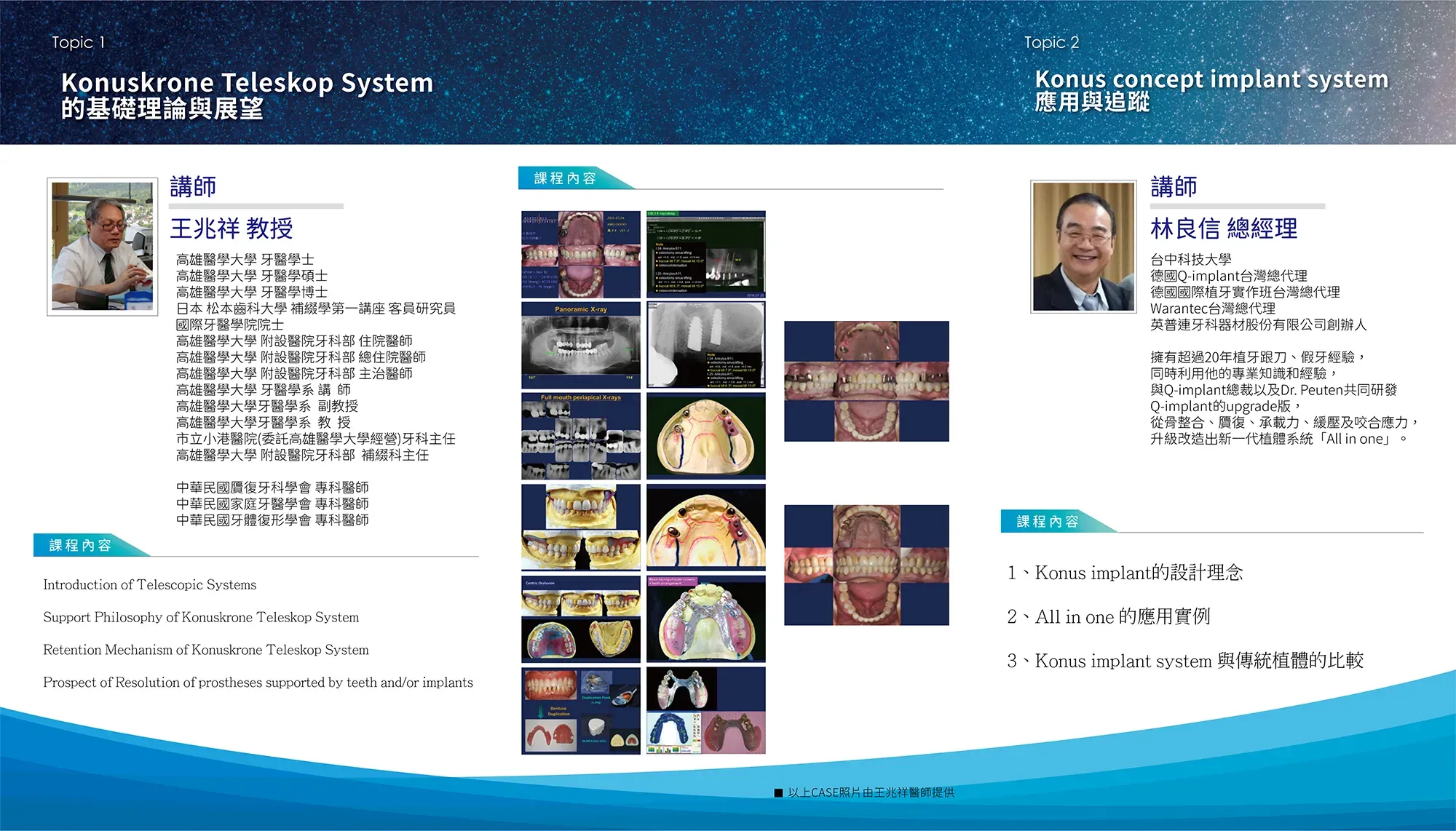Click Manager Lin's portrait photo
1456x831 pixels.
[1083, 246]
